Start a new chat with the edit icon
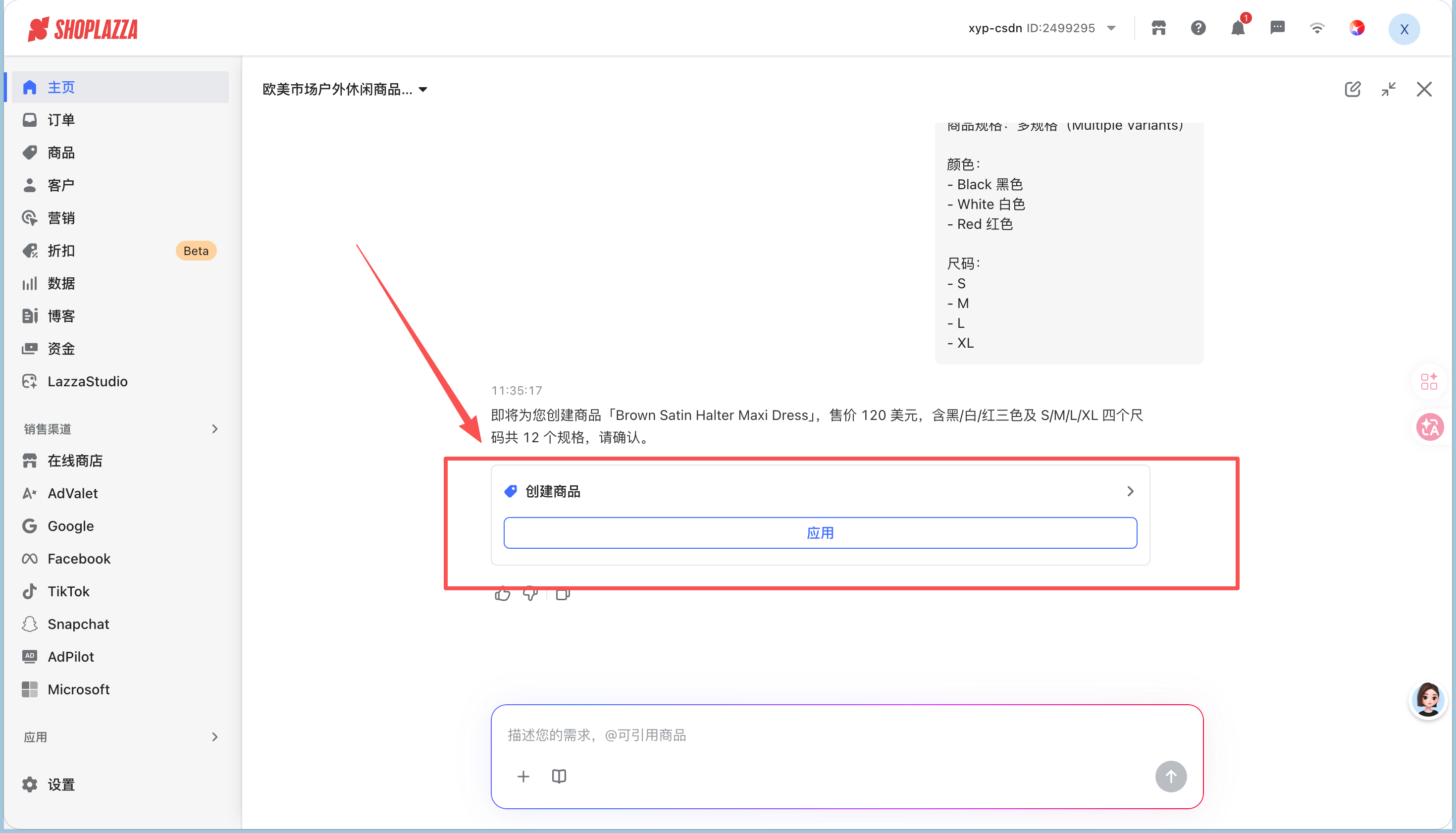The image size is (1456, 833). tap(1352, 89)
